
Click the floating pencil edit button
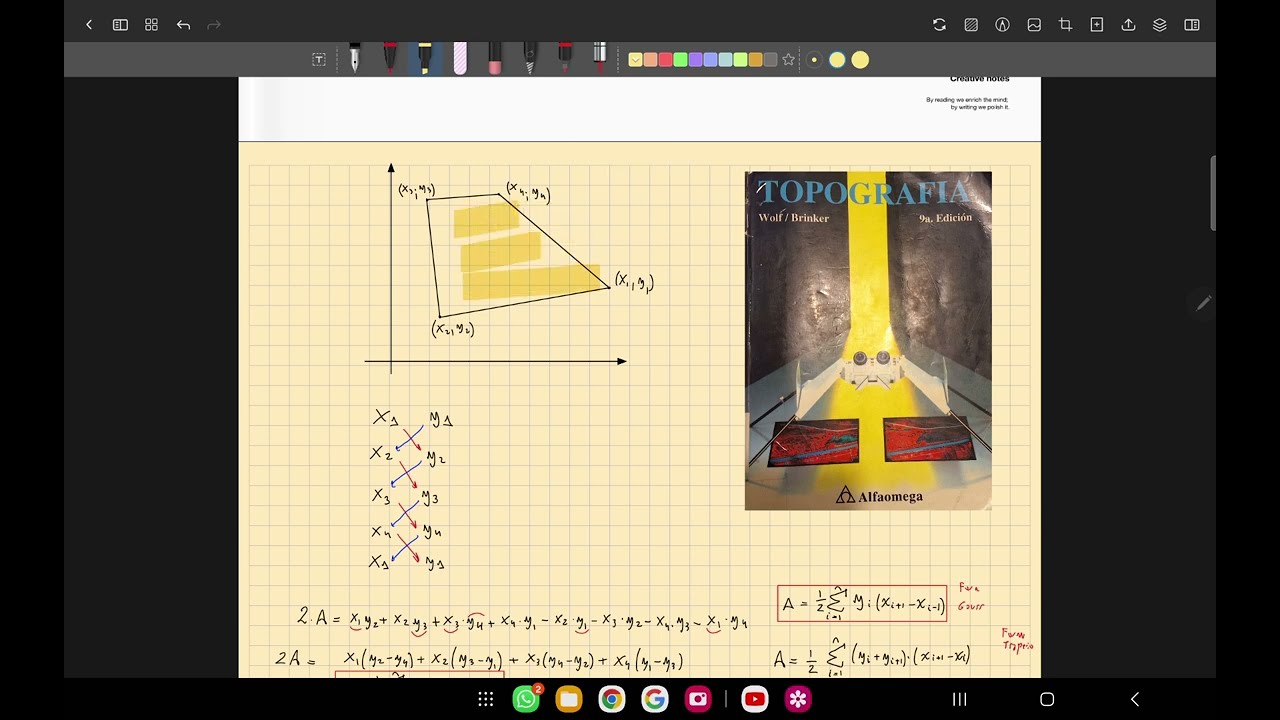click(1203, 303)
